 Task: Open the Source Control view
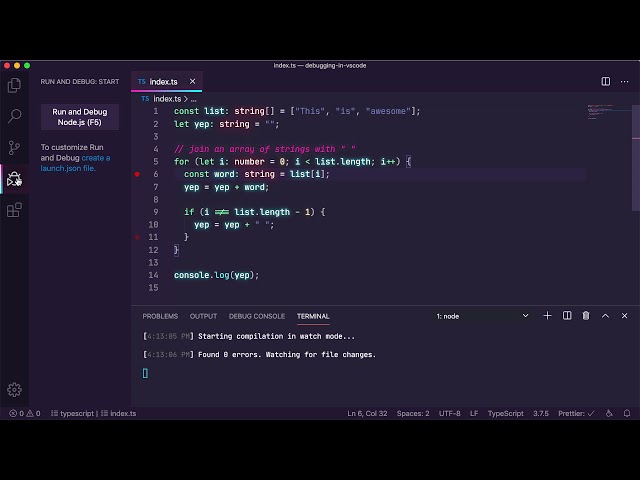[14, 147]
